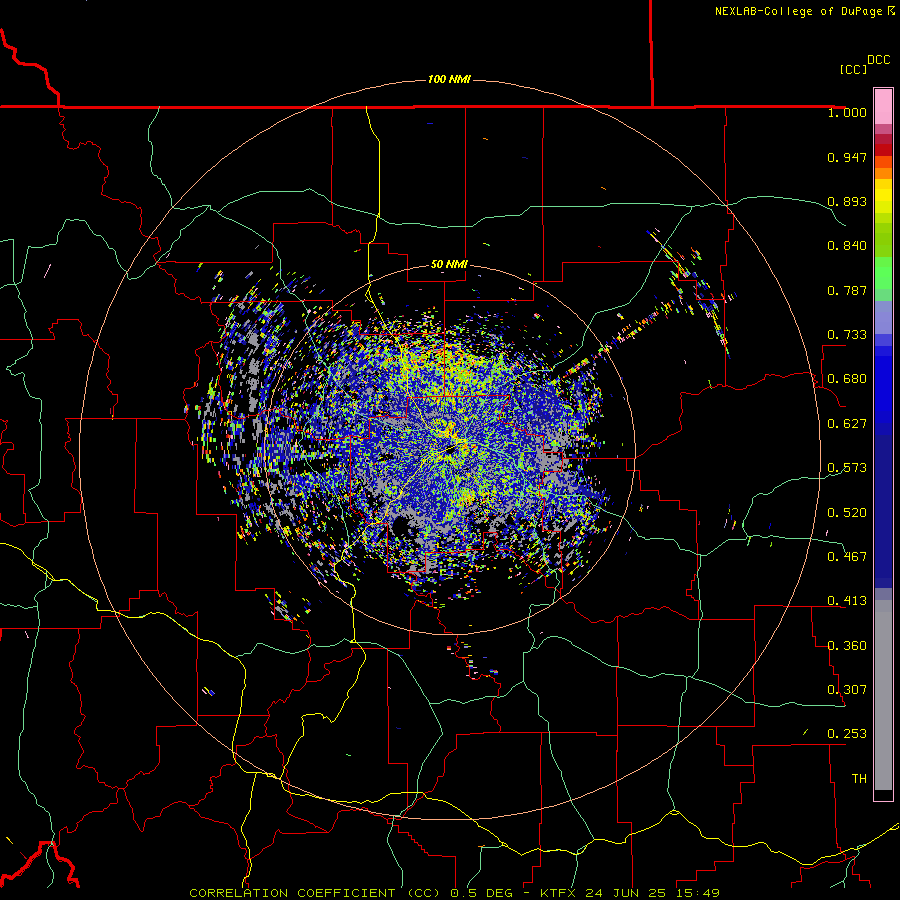Click the 0.947 scale label
The height and width of the screenshot is (900, 900).
tap(847, 157)
